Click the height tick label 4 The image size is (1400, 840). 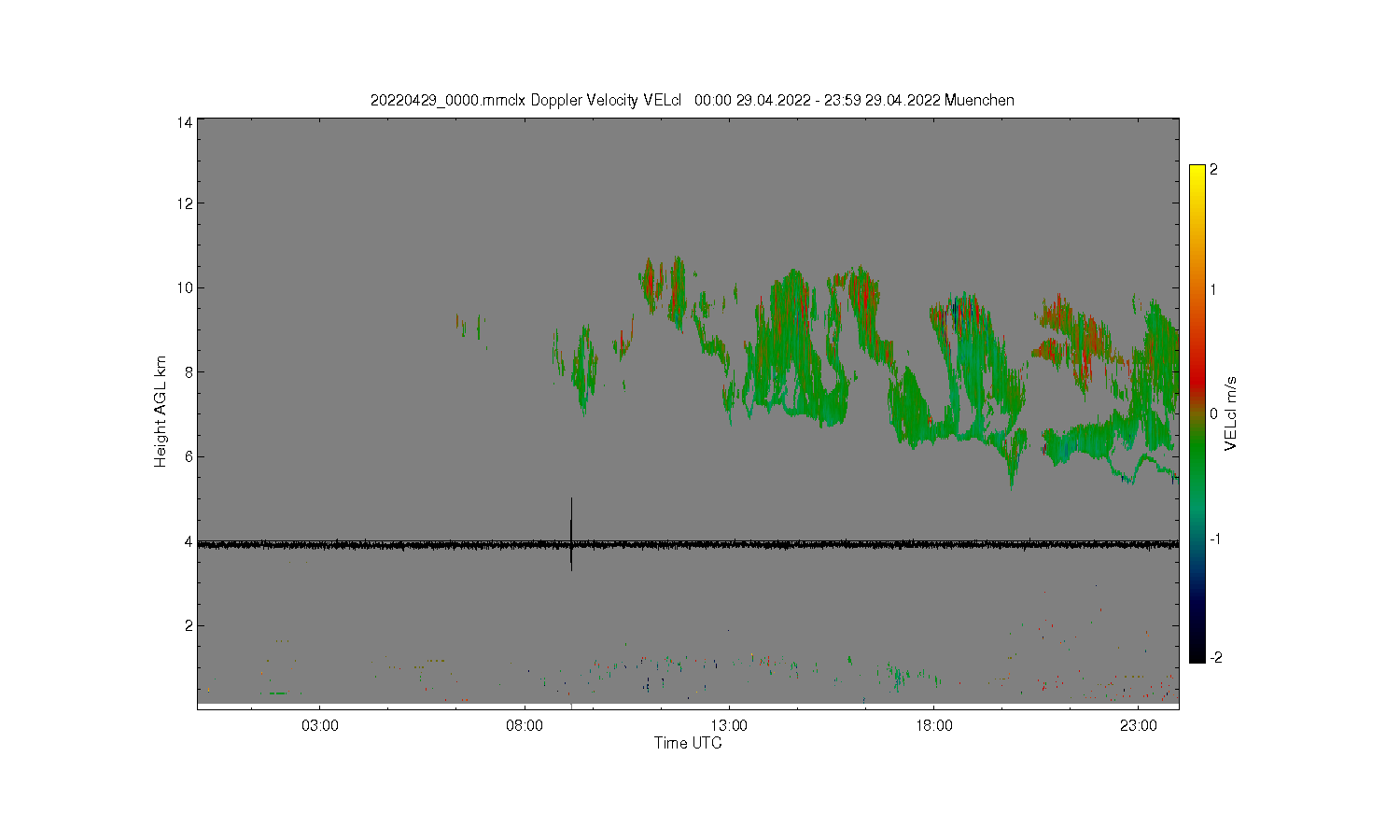click(x=189, y=541)
